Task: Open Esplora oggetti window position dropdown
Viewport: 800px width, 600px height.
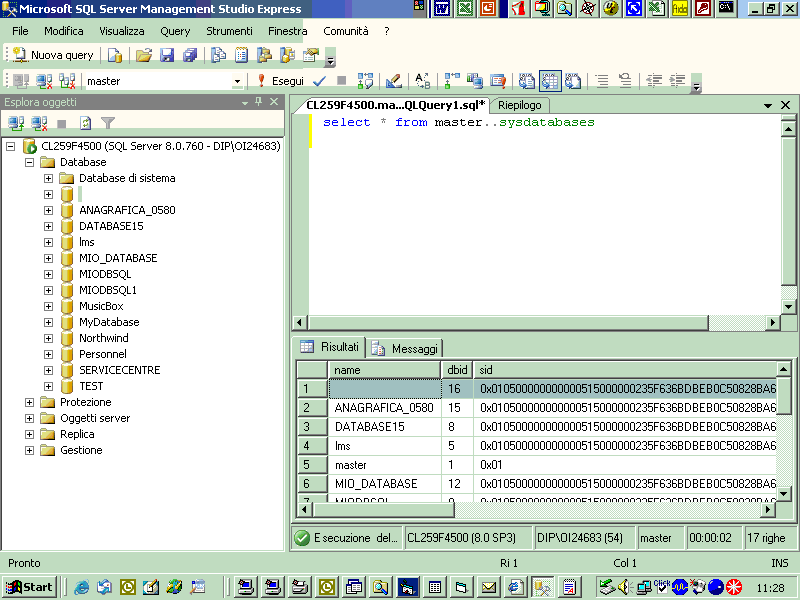Action: [x=245, y=102]
